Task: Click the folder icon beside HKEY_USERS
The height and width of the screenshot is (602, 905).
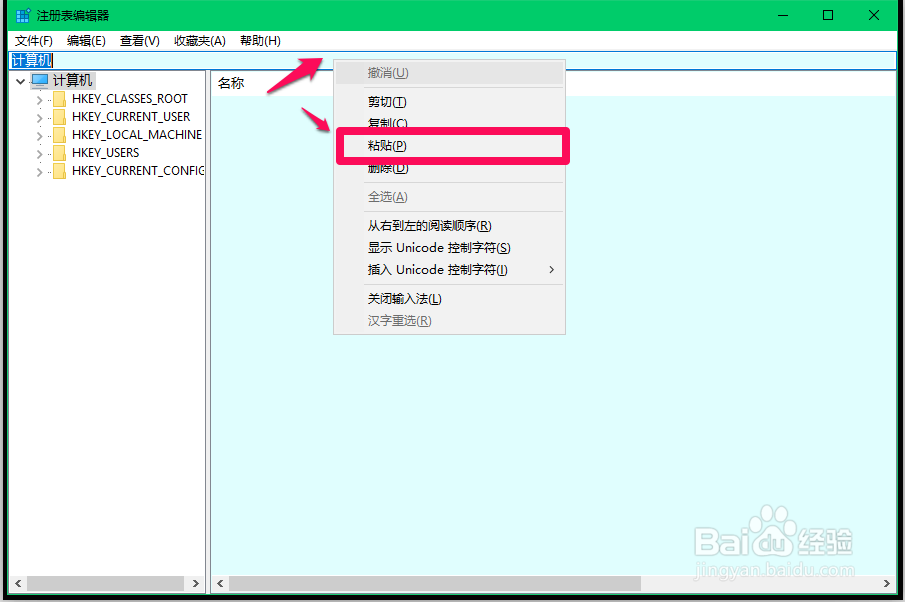Action: (59, 153)
